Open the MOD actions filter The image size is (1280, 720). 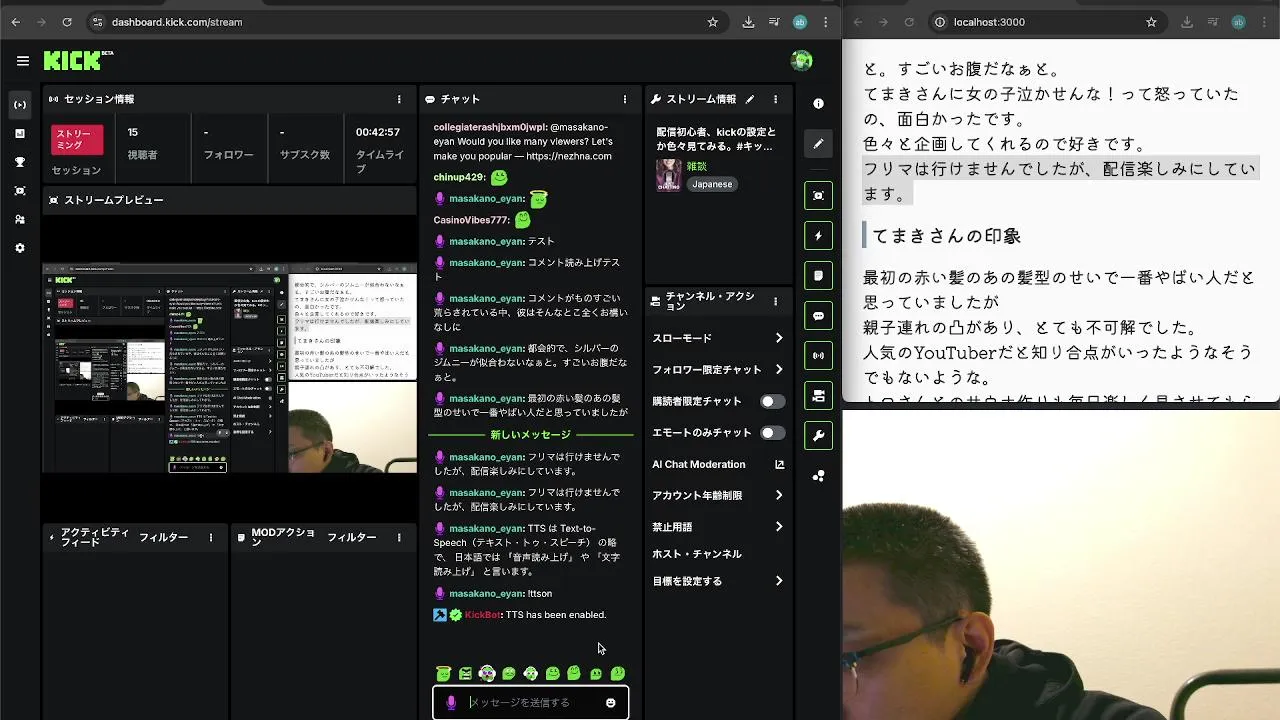[351, 537]
